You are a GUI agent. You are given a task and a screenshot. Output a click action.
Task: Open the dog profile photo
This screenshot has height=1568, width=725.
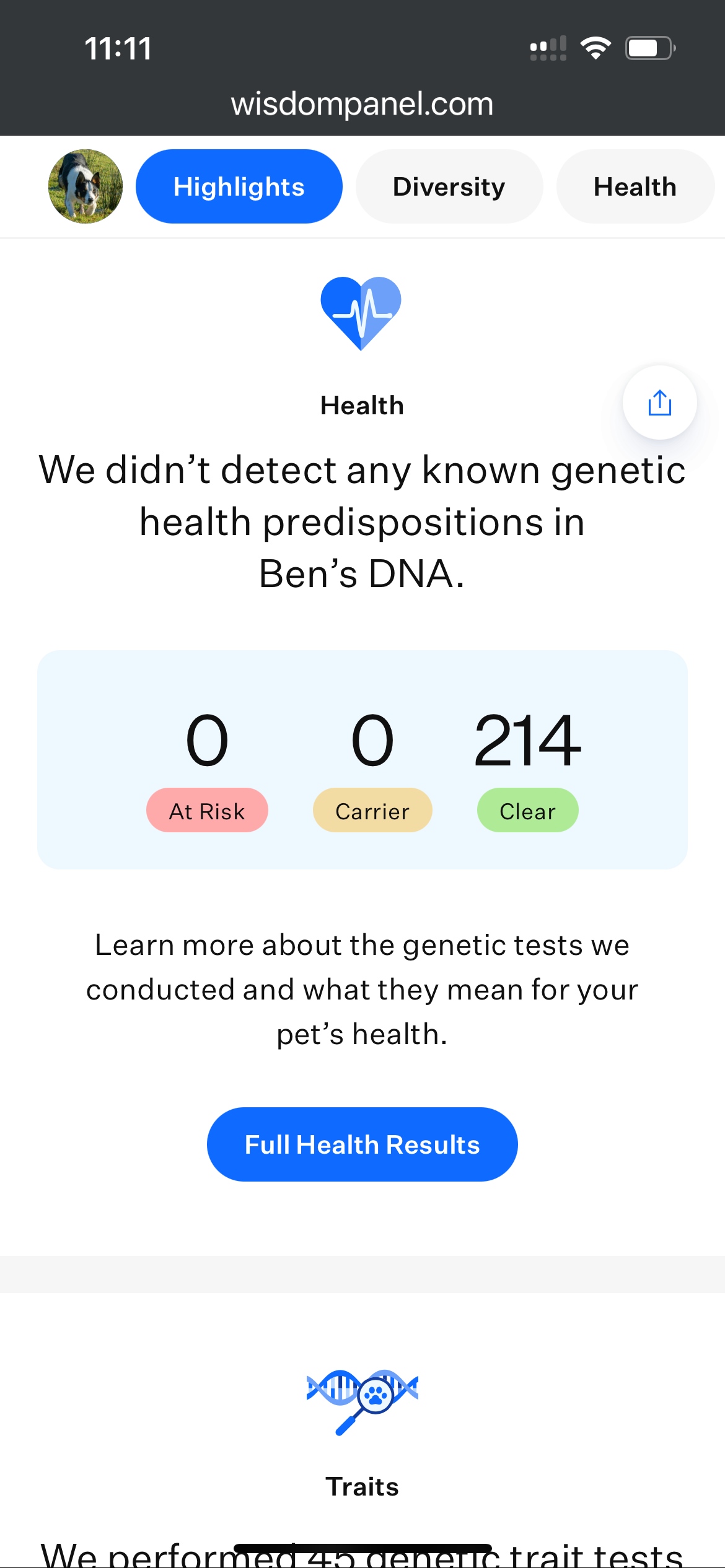point(86,186)
